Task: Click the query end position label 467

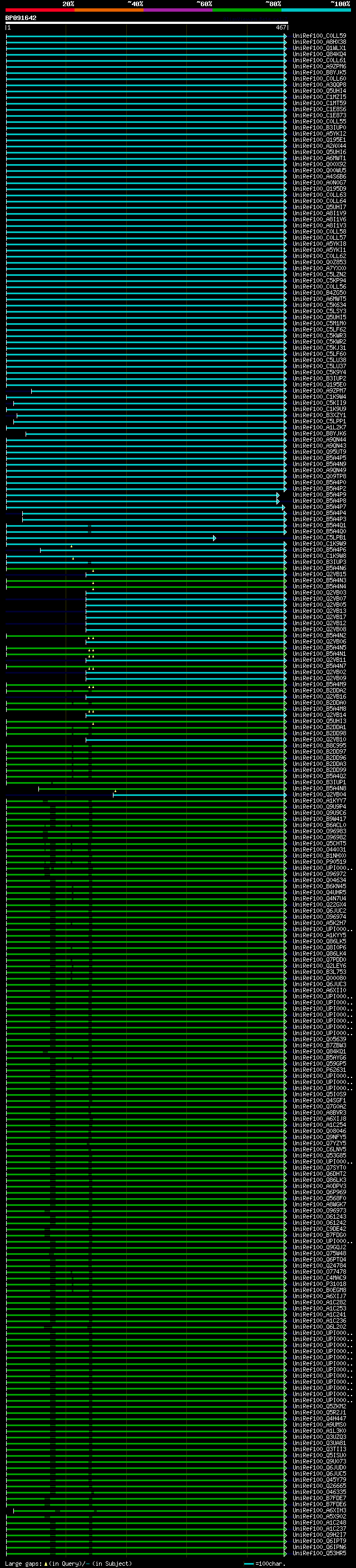Action: tap(280, 27)
